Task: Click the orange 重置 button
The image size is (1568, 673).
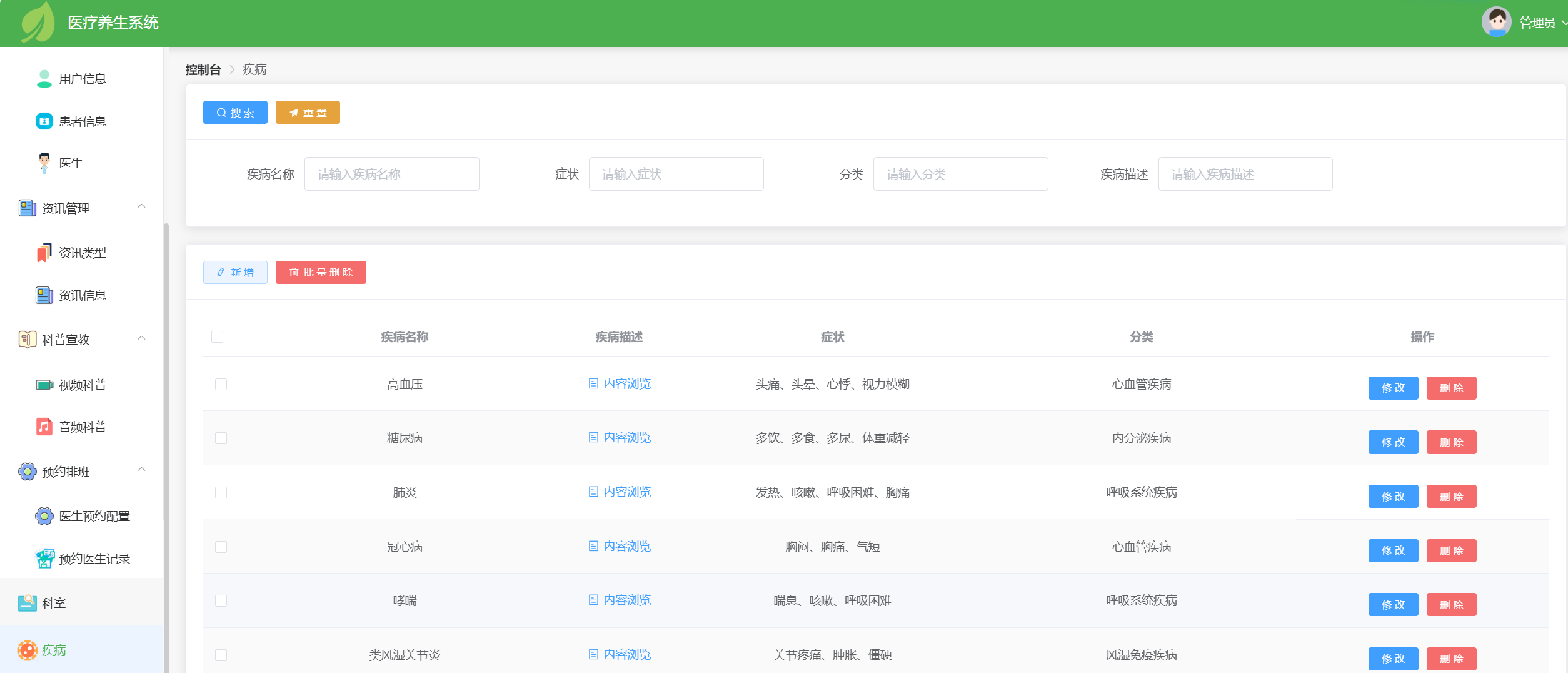Action: (308, 113)
